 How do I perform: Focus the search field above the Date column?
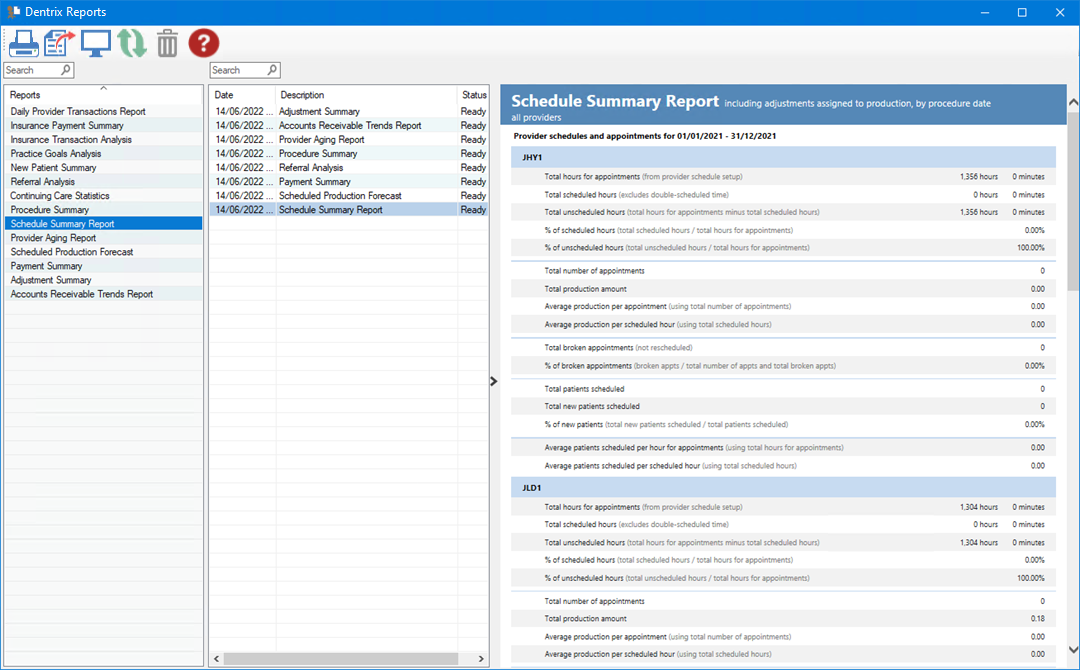(x=245, y=70)
